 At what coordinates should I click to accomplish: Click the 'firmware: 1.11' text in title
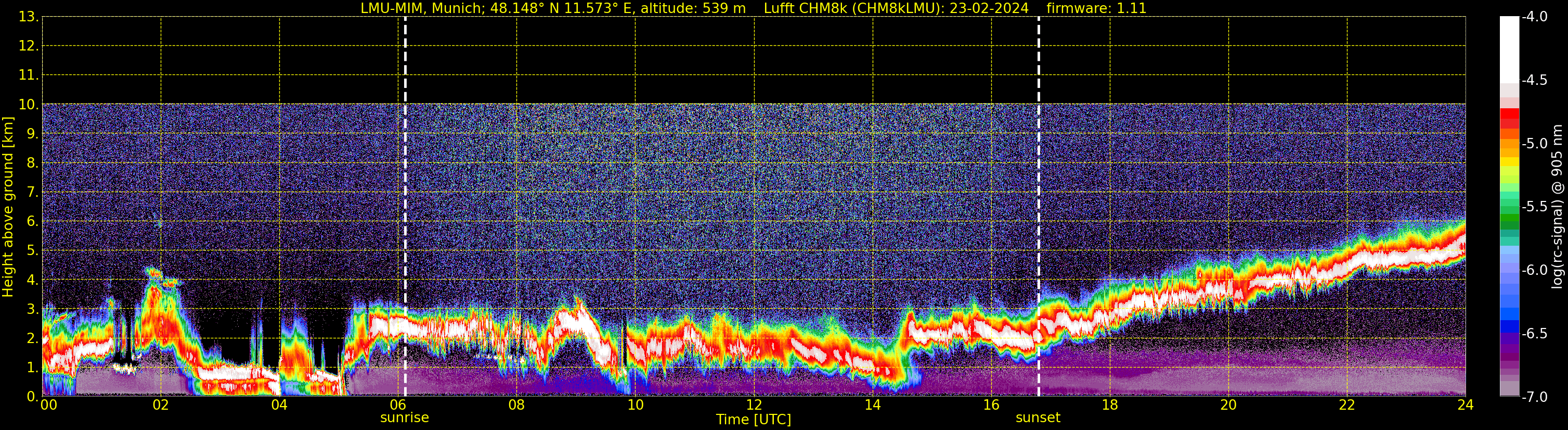(x=1096, y=8)
